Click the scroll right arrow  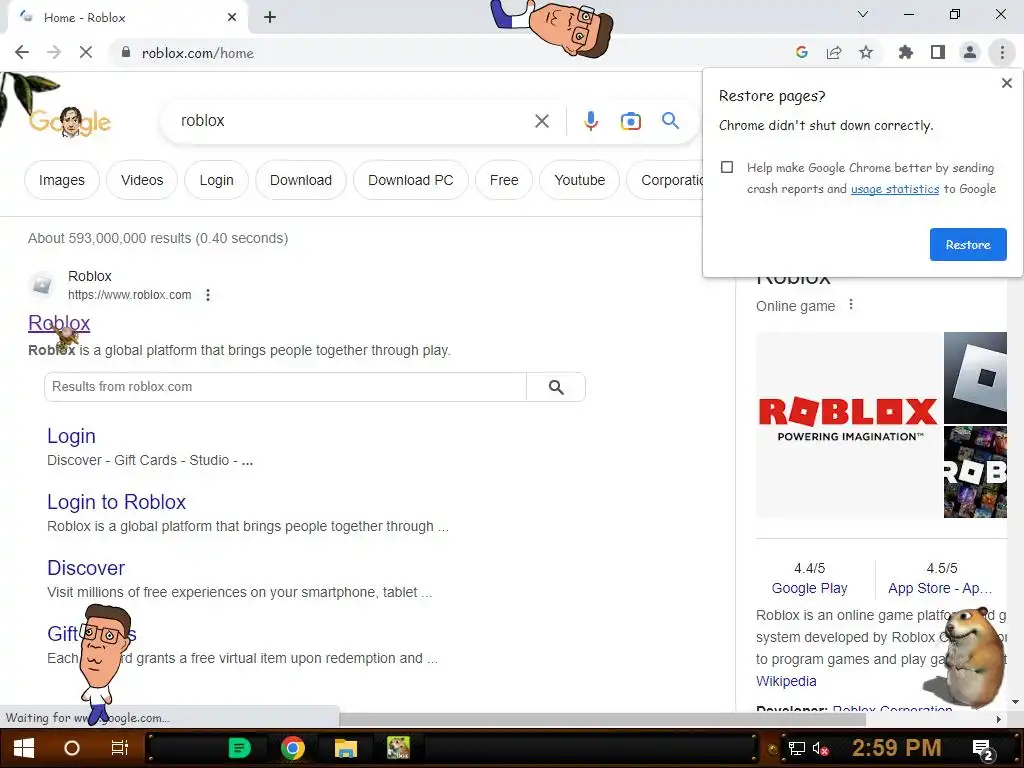coord(999,719)
